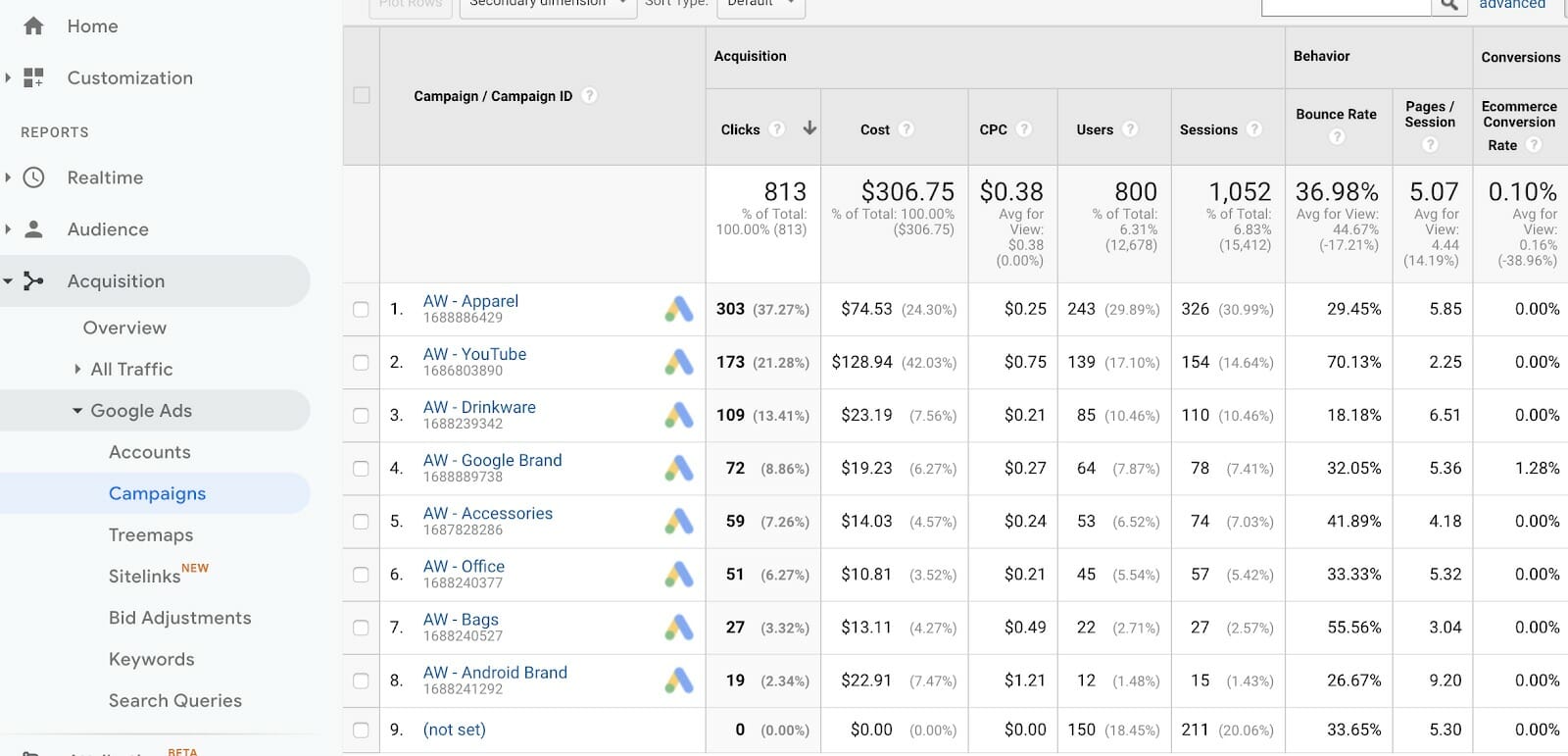Click the advanced filter link

(1512, 5)
